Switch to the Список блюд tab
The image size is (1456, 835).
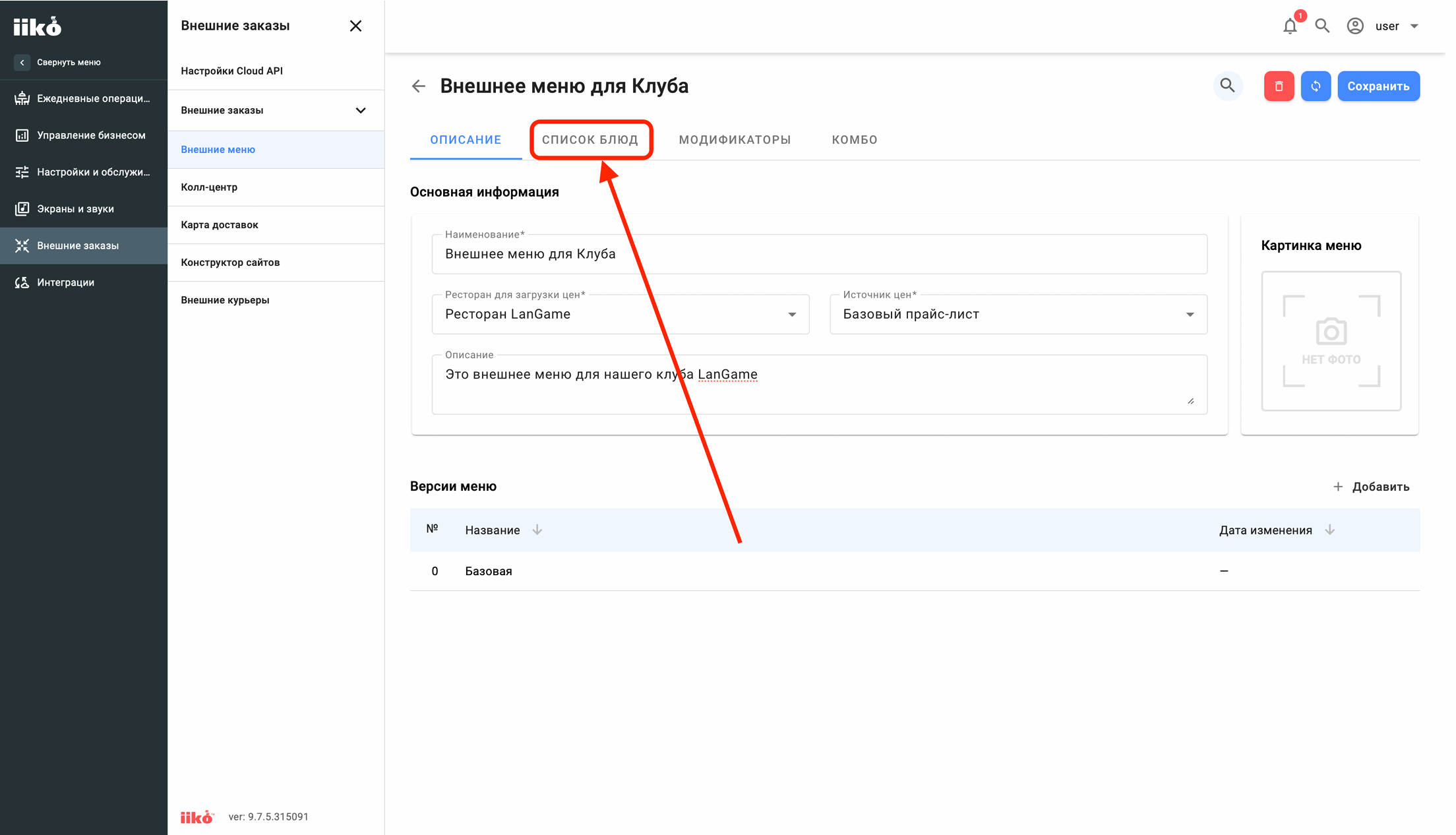click(590, 140)
